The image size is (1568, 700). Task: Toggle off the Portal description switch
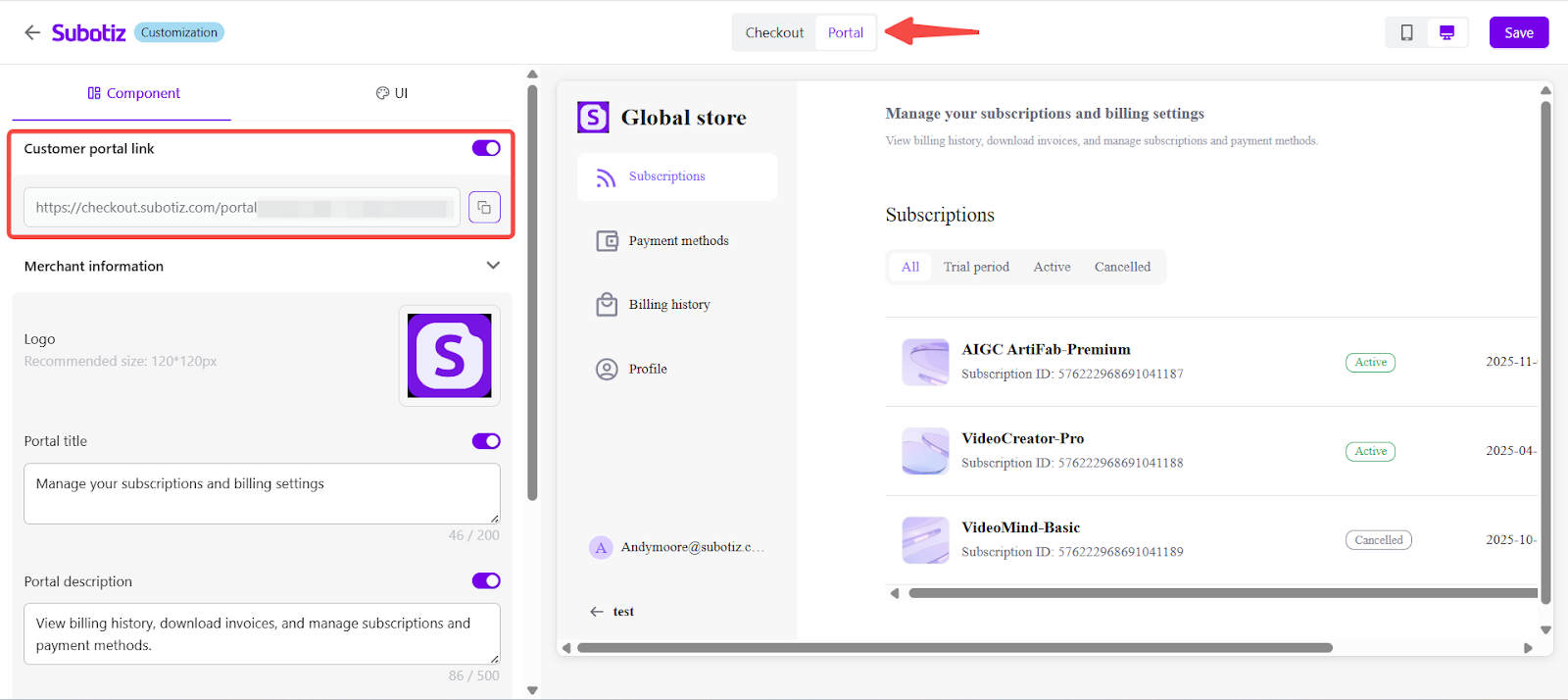(486, 580)
